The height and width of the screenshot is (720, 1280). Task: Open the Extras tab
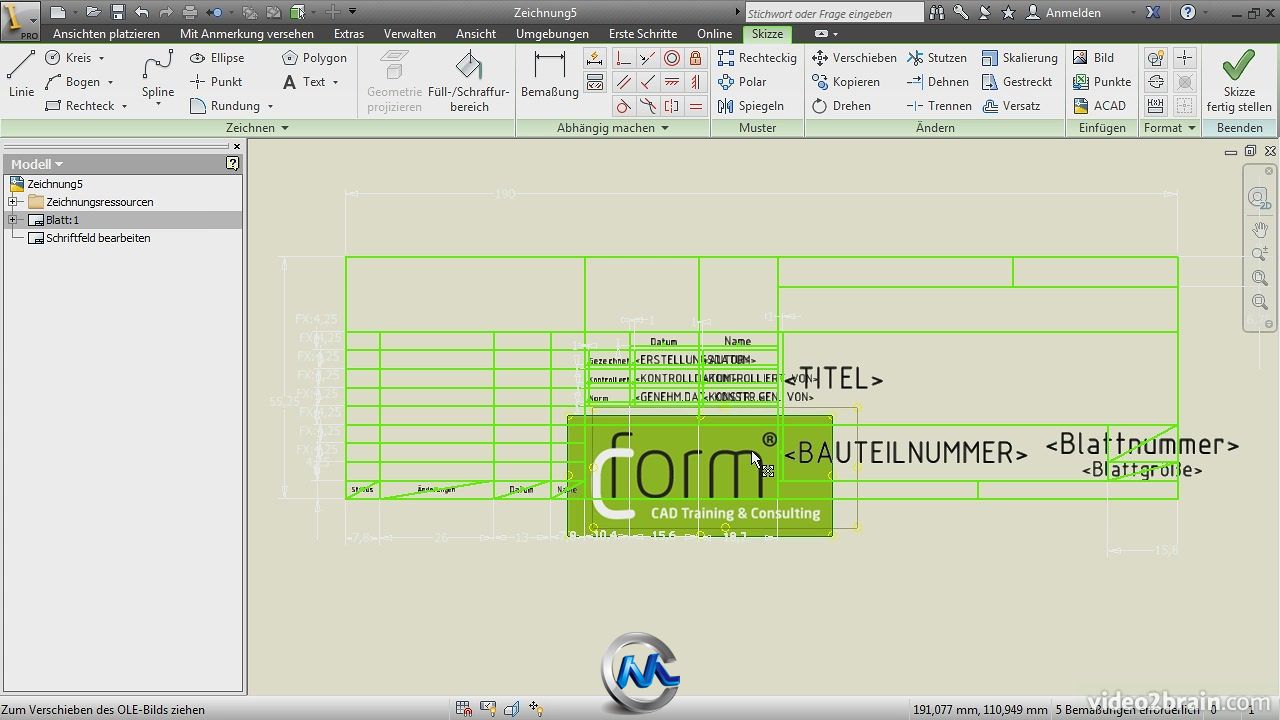349,33
